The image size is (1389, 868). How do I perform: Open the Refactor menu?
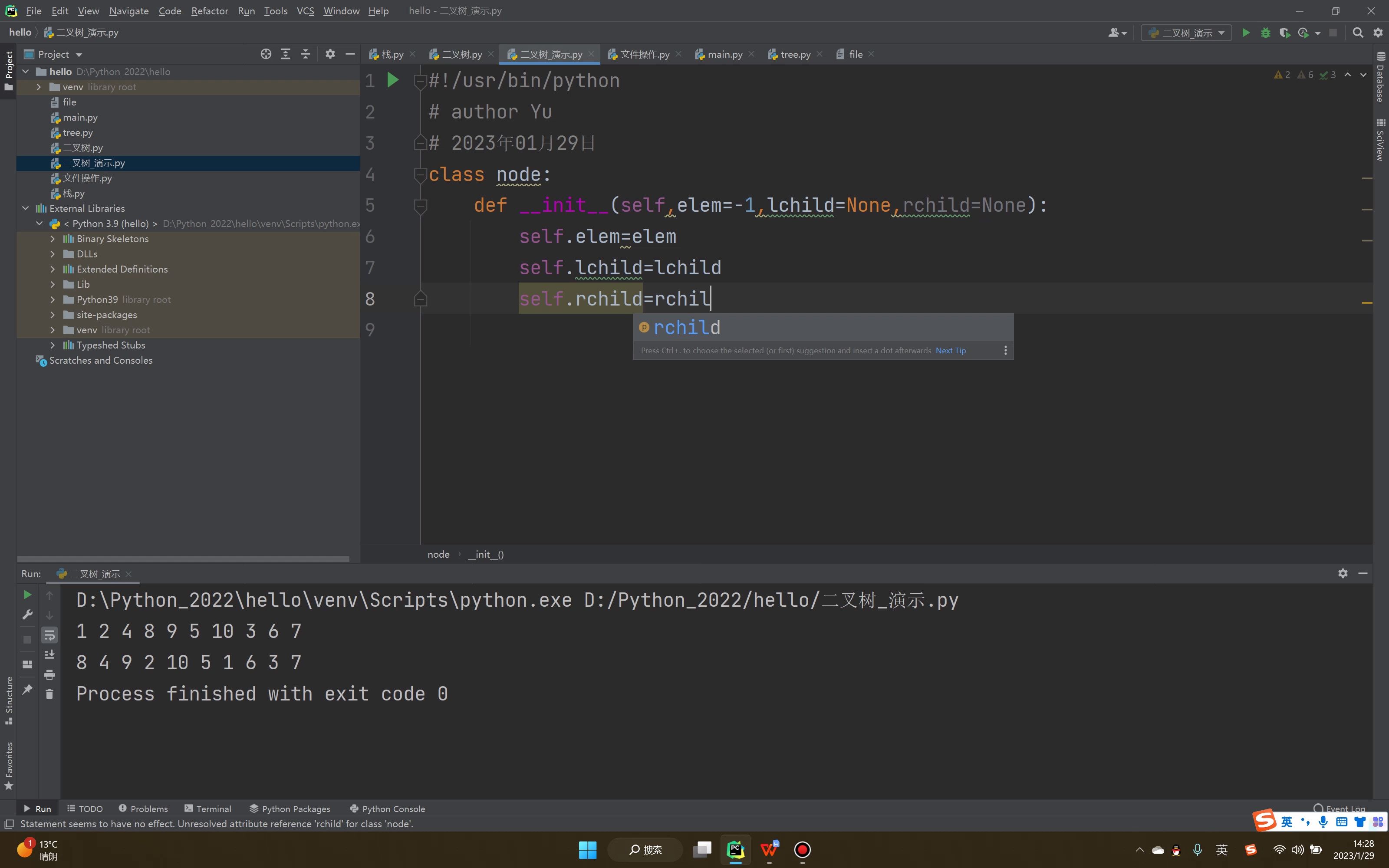[210, 10]
